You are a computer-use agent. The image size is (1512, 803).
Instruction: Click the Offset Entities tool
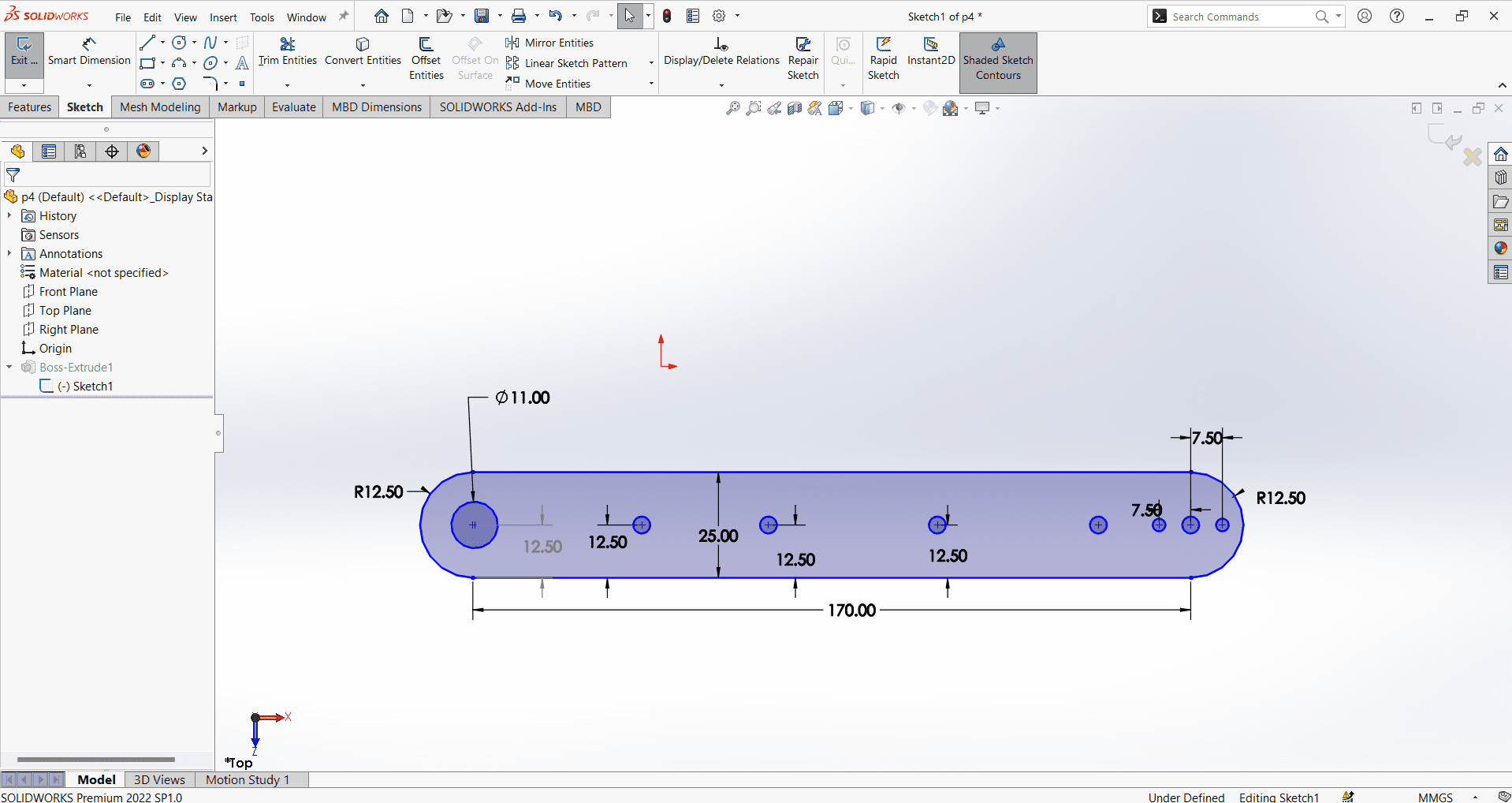click(x=426, y=58)
